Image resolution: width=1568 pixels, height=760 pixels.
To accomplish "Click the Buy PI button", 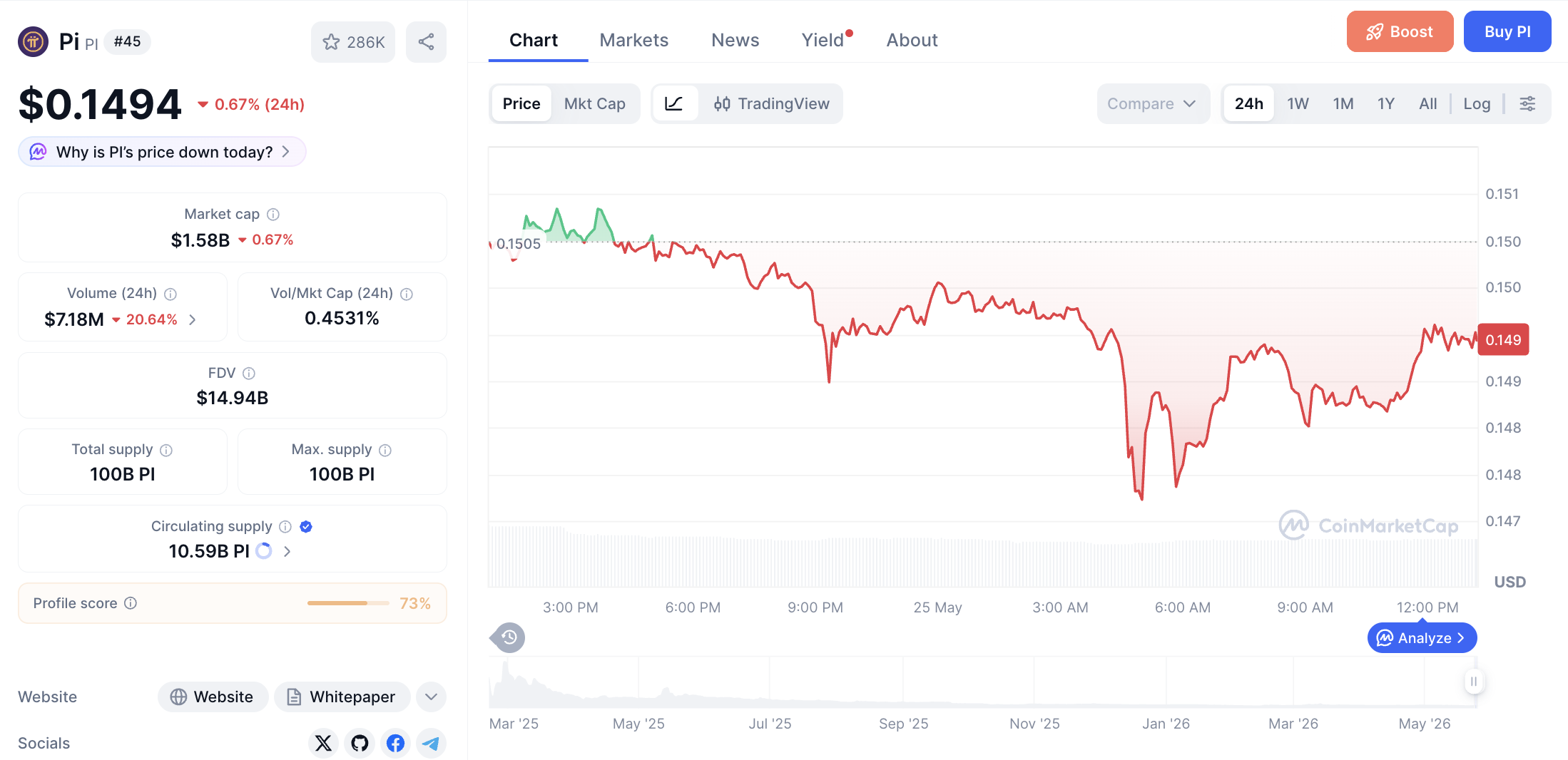I will [1507, 31].
